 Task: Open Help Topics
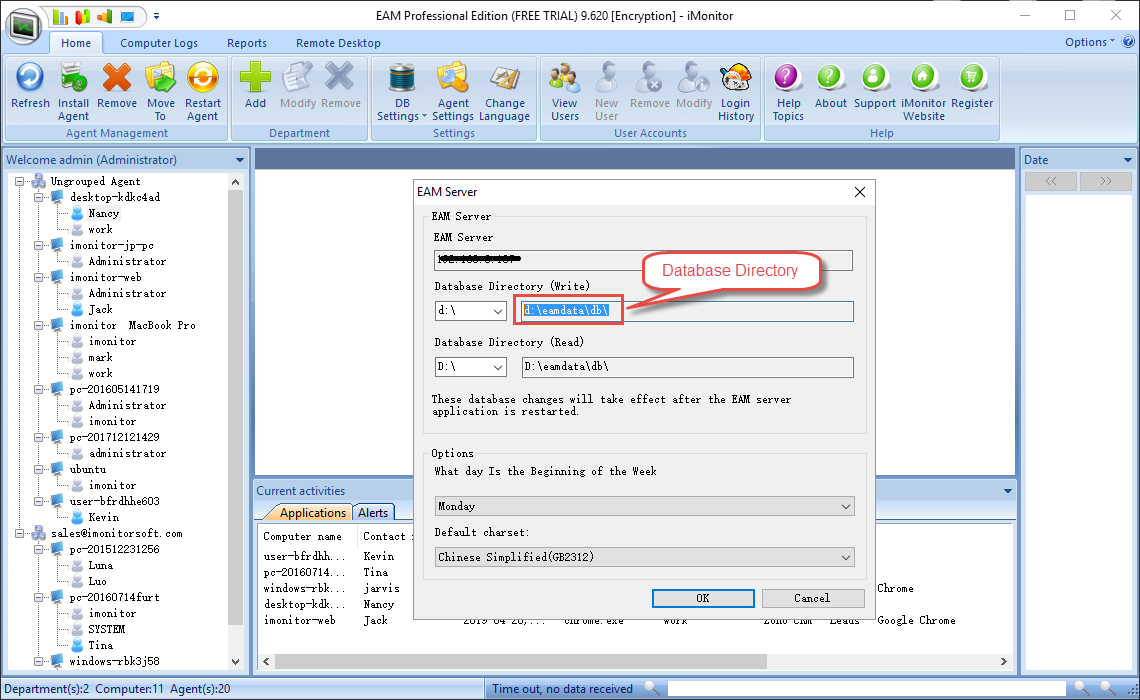coord(788,77)
